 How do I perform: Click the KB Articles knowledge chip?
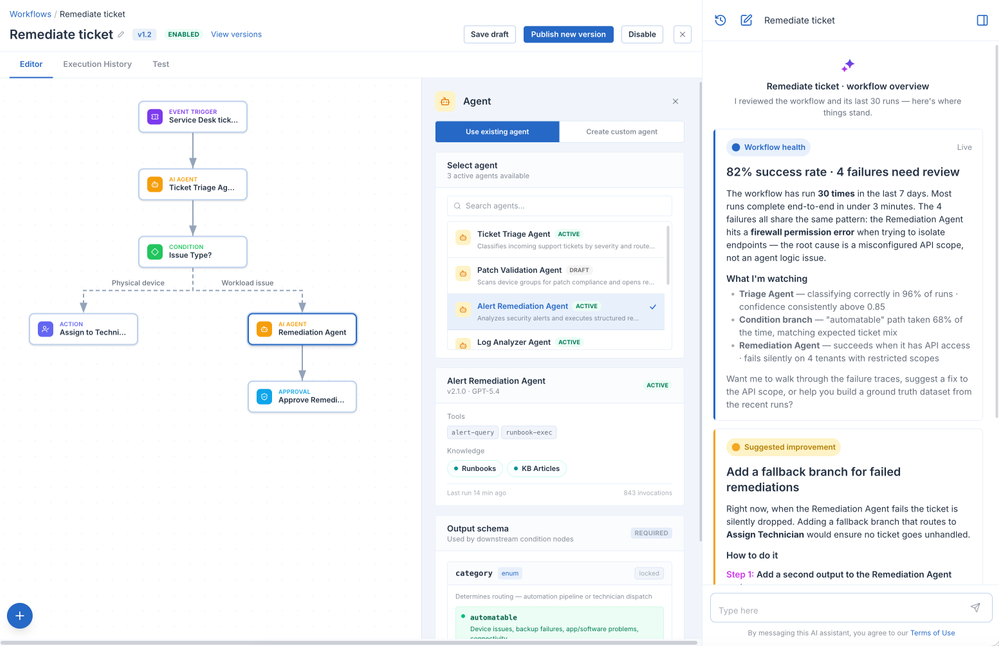coord(537,469)
